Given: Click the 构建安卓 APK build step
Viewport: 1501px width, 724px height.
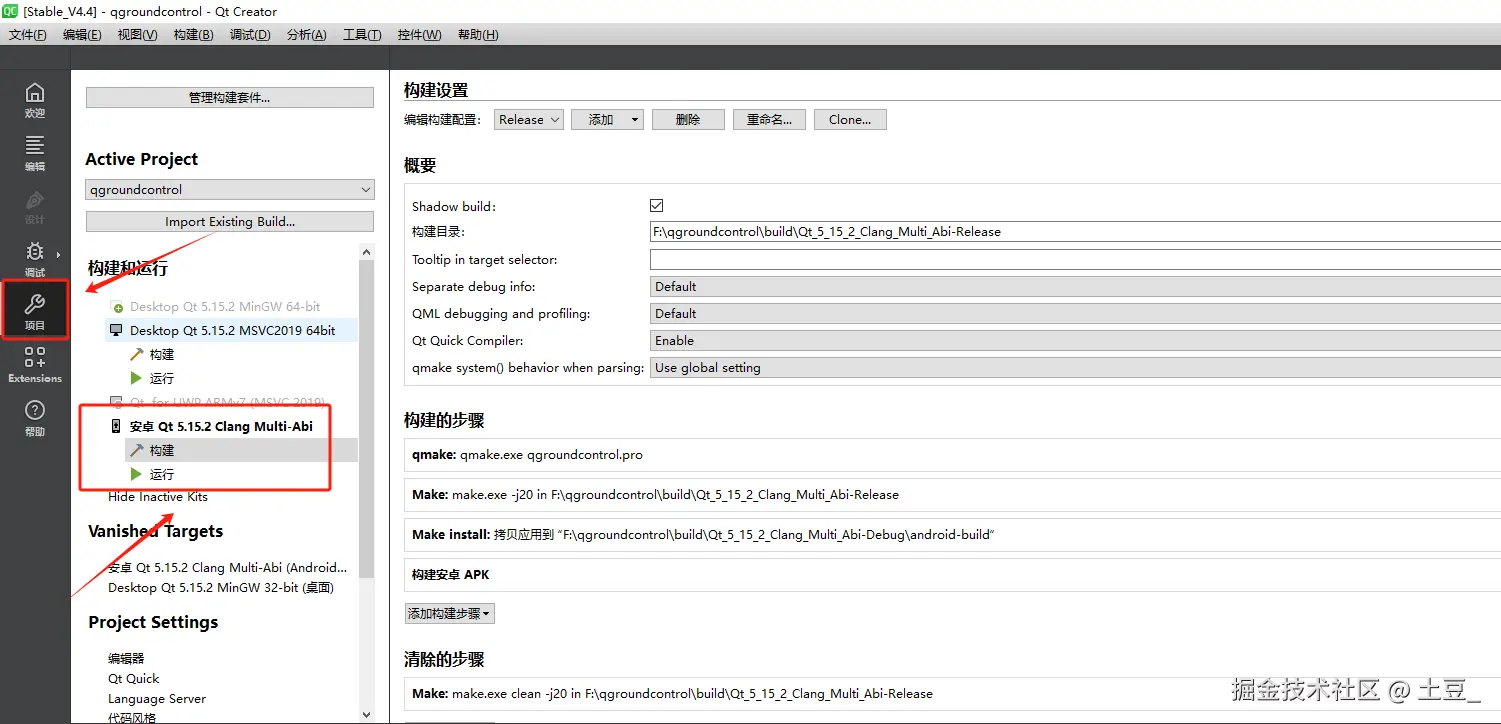Looking at the screenshot, I should [952, 574].
